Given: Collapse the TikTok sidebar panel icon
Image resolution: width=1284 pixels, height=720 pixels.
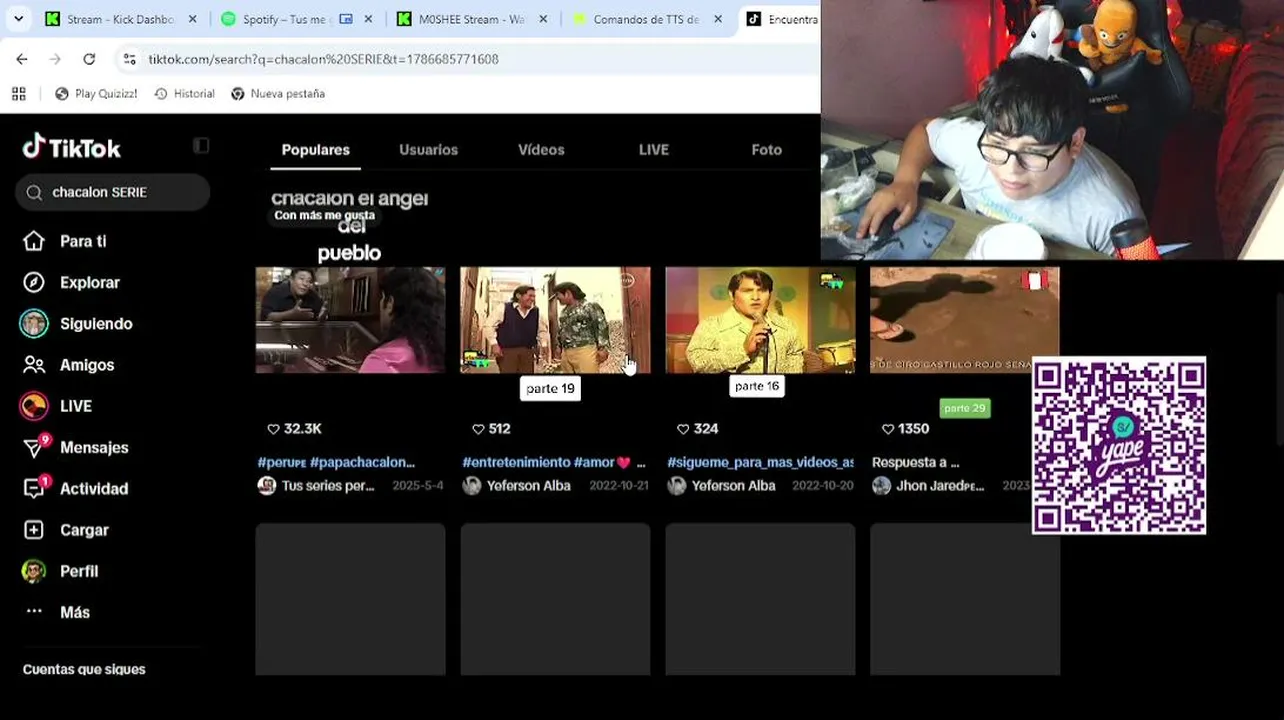Looking at the screenshot, I should 201,146.
